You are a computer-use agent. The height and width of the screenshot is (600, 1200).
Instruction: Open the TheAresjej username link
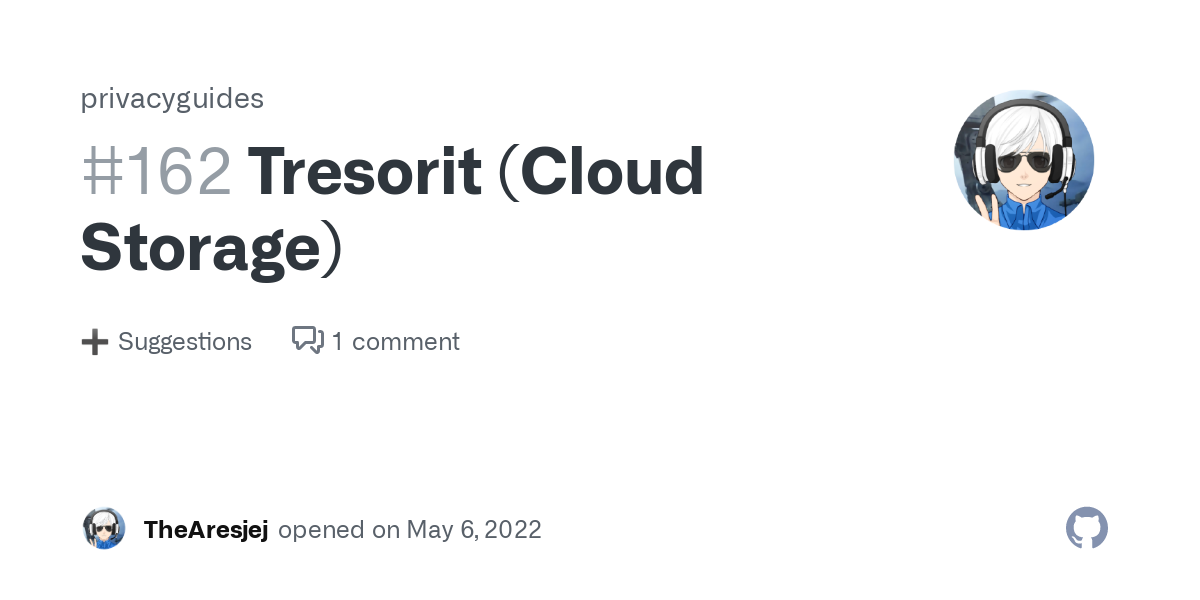pyautogui.click(x=206, y=530)
